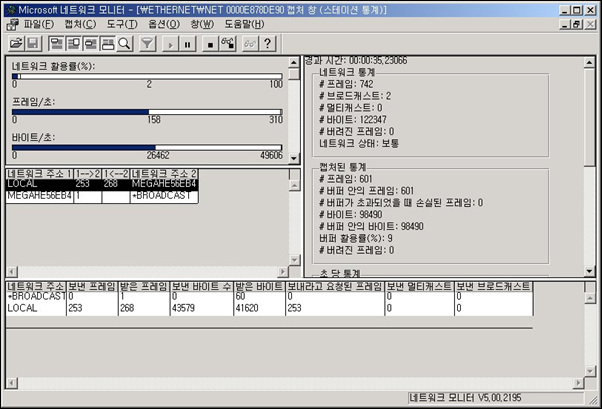The image size is (602, 409).
Task: Click the session pane scroll-left arrow
Action: (12, 272)
